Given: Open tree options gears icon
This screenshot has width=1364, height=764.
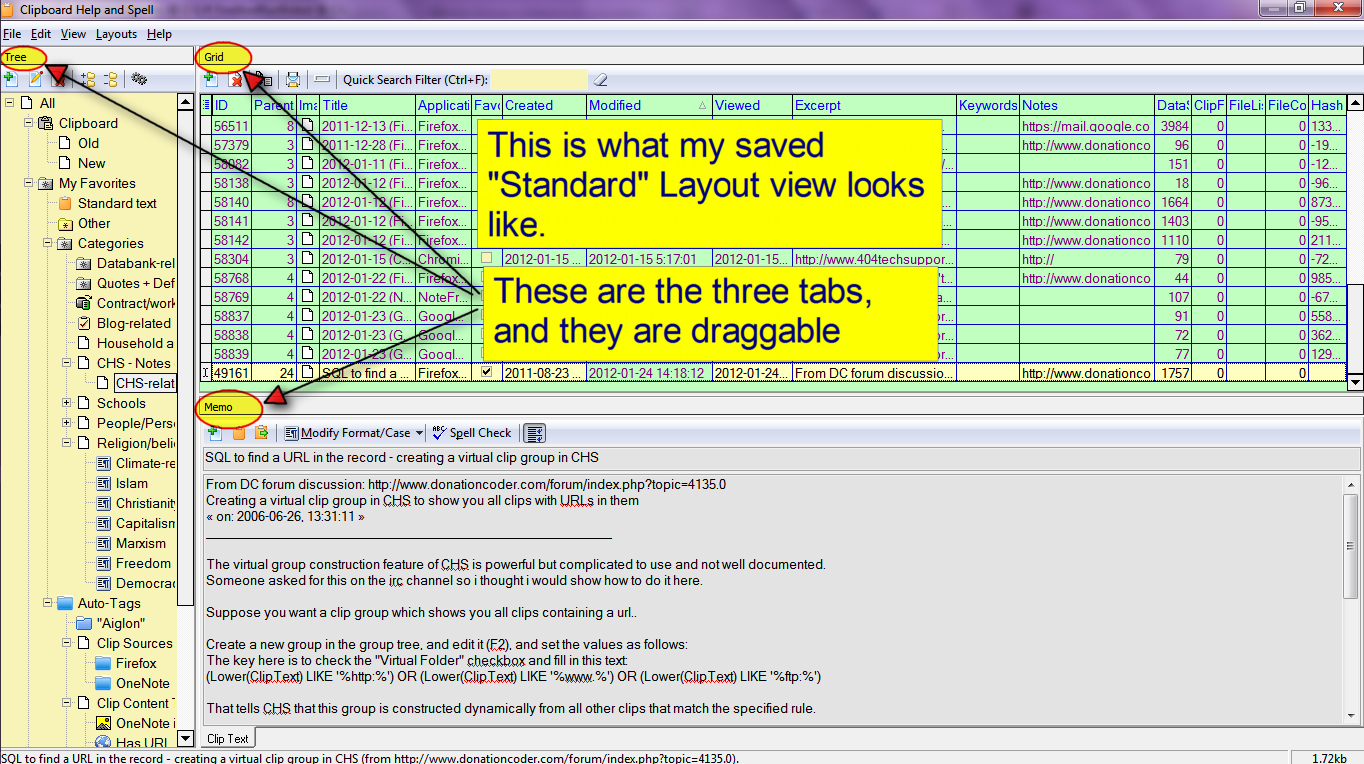Looking at the screenshot, I should click(139, 79).
